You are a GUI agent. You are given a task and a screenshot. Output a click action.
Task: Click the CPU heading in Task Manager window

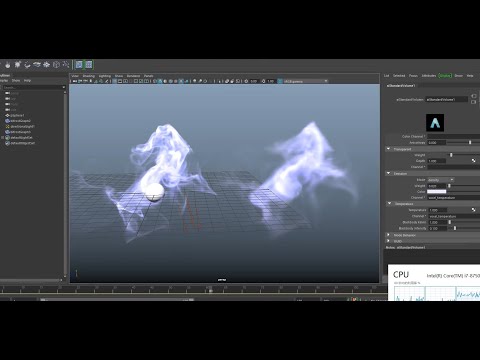(x=401, y=275)
